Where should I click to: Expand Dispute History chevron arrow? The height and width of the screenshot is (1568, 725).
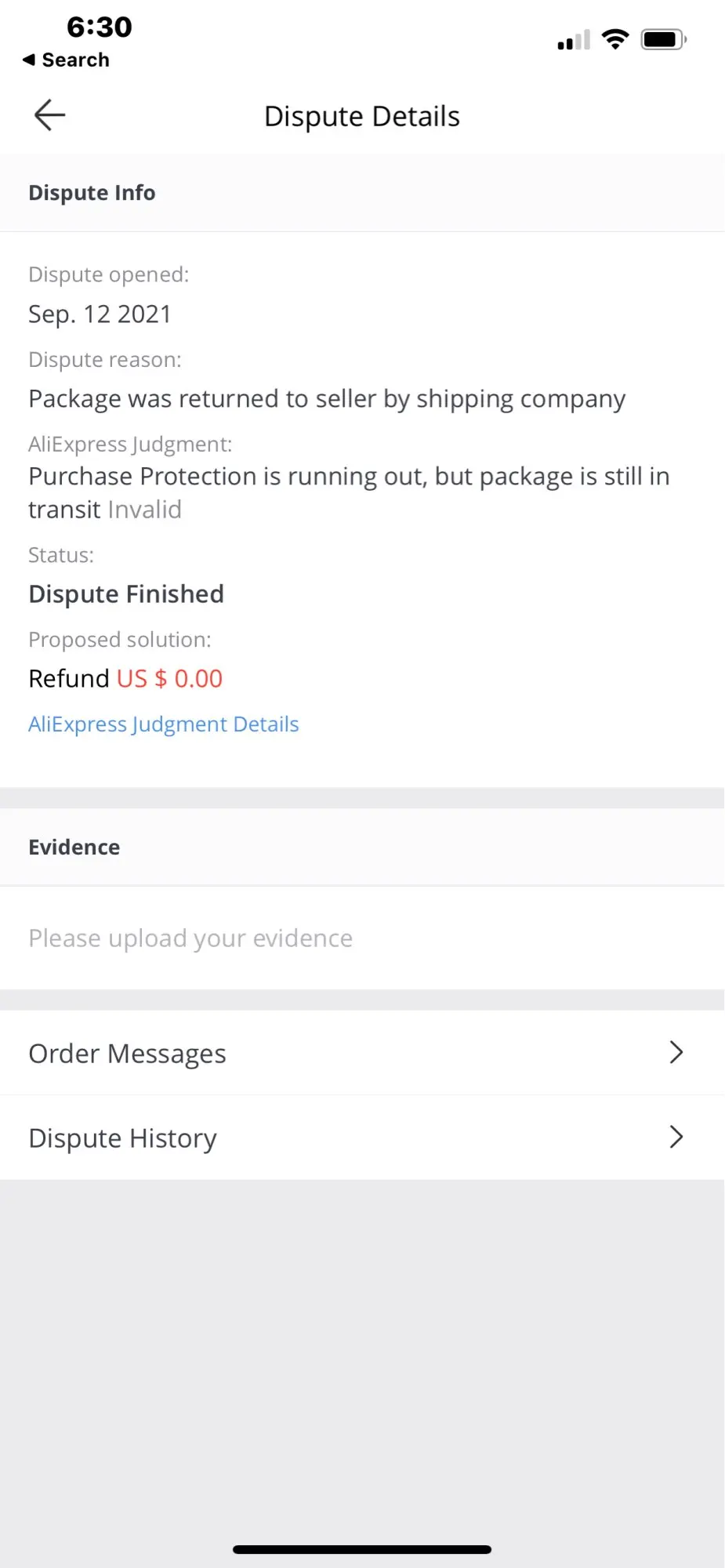coord(676,1137)
